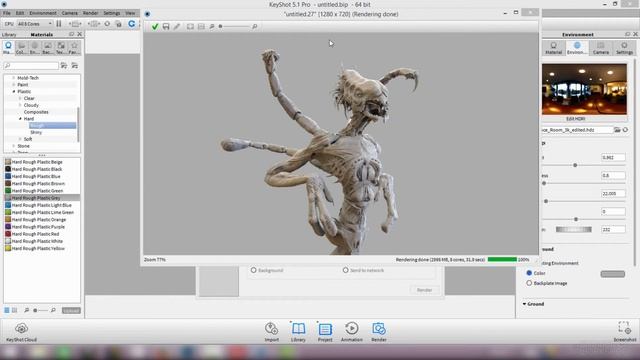The image size is (640, 360).
Task: Click the export folder icon beside library search
Action: click(x=75, y=66)
